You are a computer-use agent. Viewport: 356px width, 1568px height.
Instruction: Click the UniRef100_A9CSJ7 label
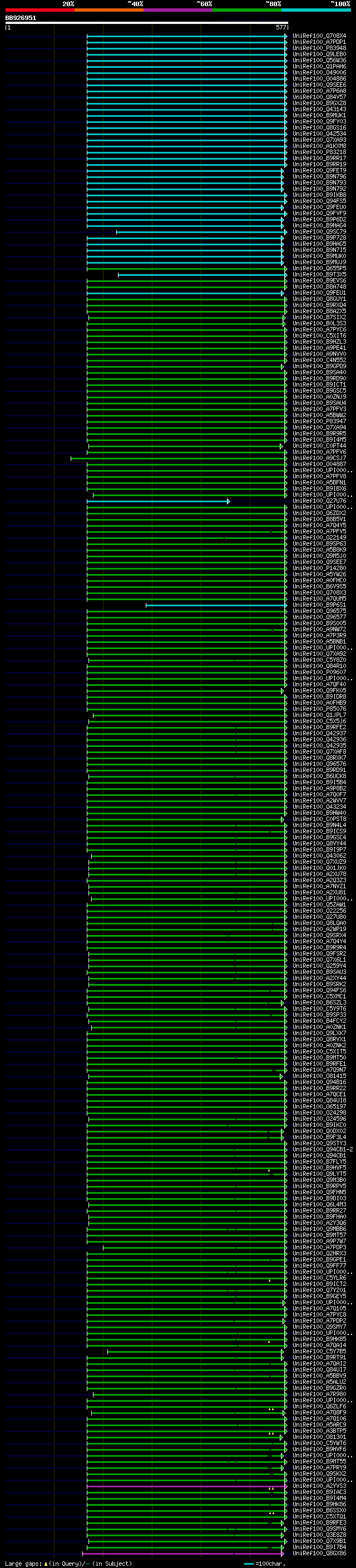coord(319,458)
